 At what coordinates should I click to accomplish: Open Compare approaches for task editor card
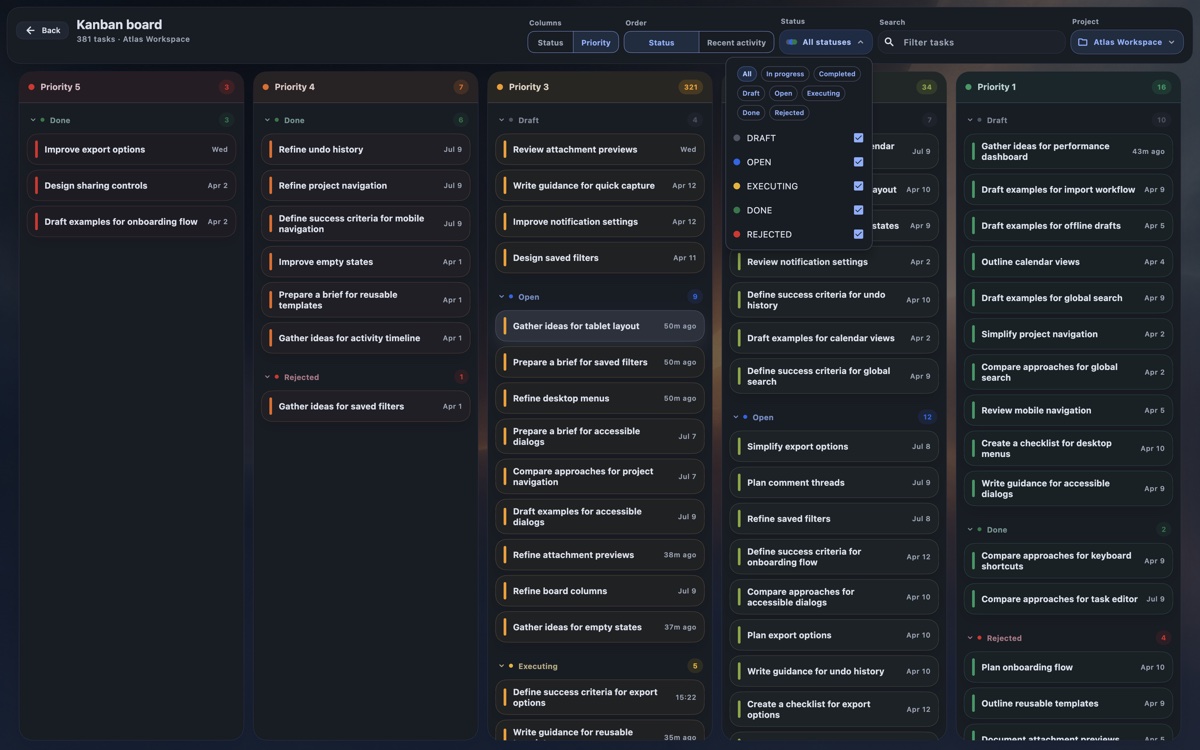1068,599
